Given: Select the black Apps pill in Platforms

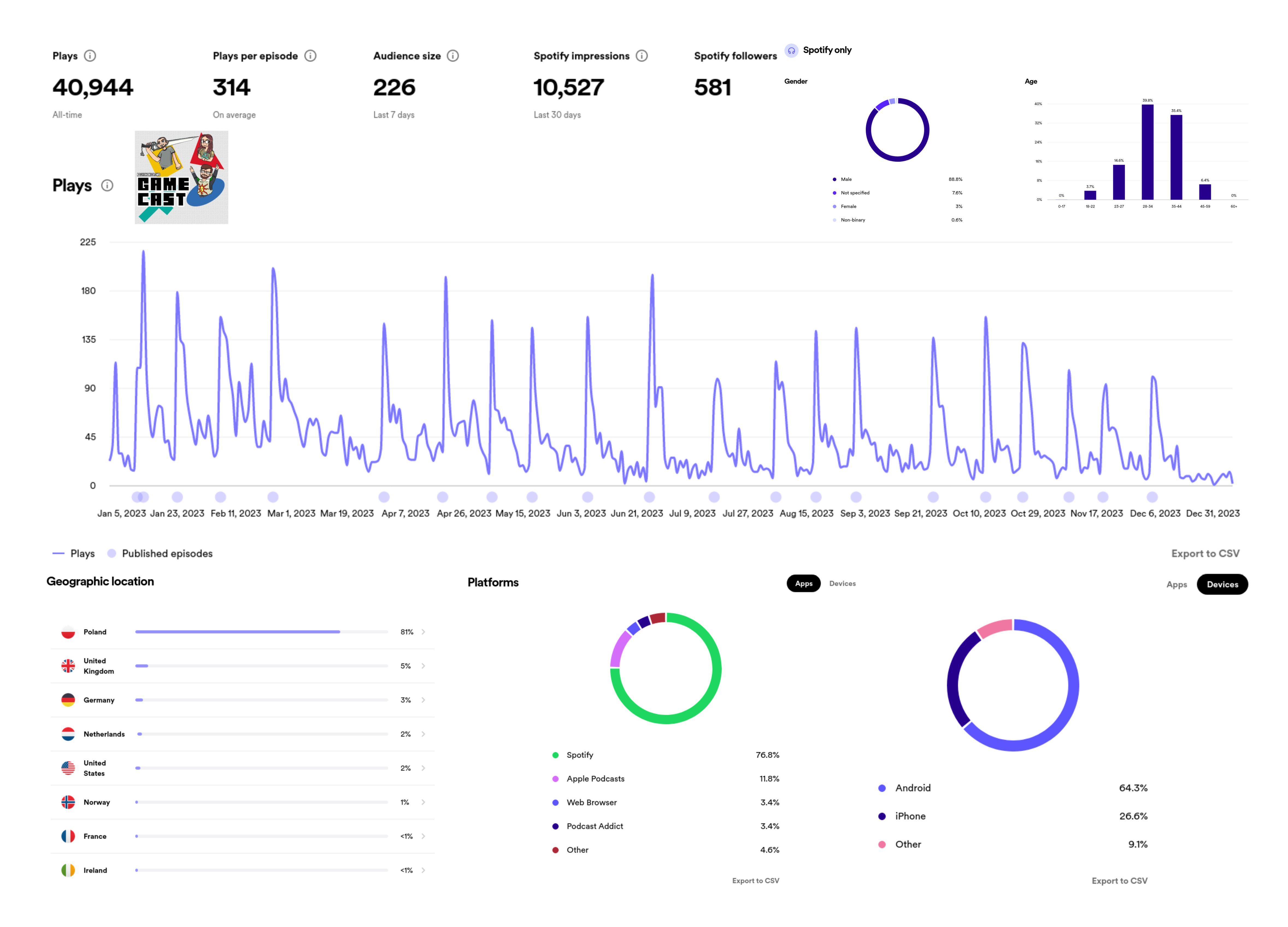Looking at the screenshot, I should coord(804,584).
